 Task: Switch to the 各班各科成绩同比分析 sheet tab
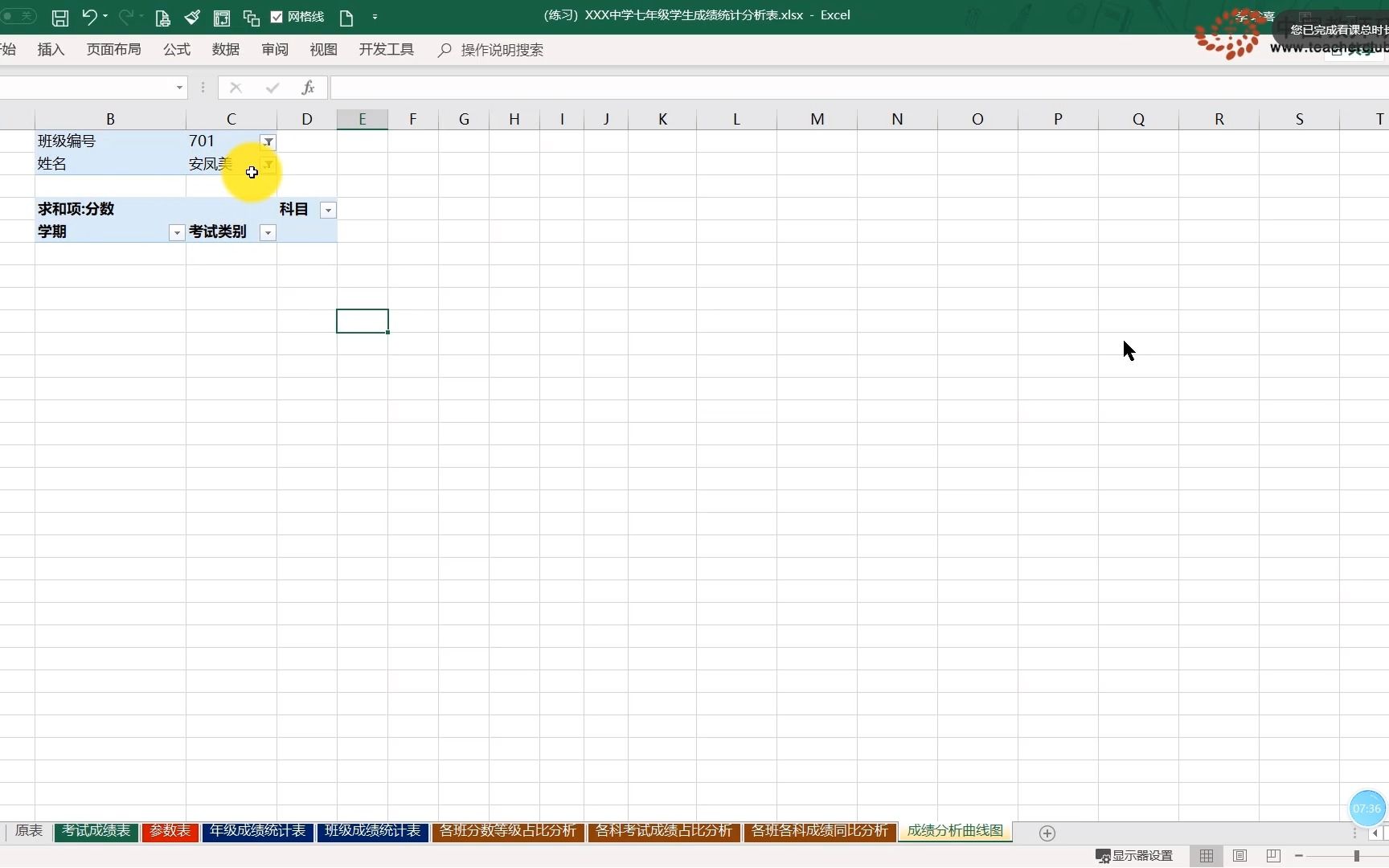(820, 831)
